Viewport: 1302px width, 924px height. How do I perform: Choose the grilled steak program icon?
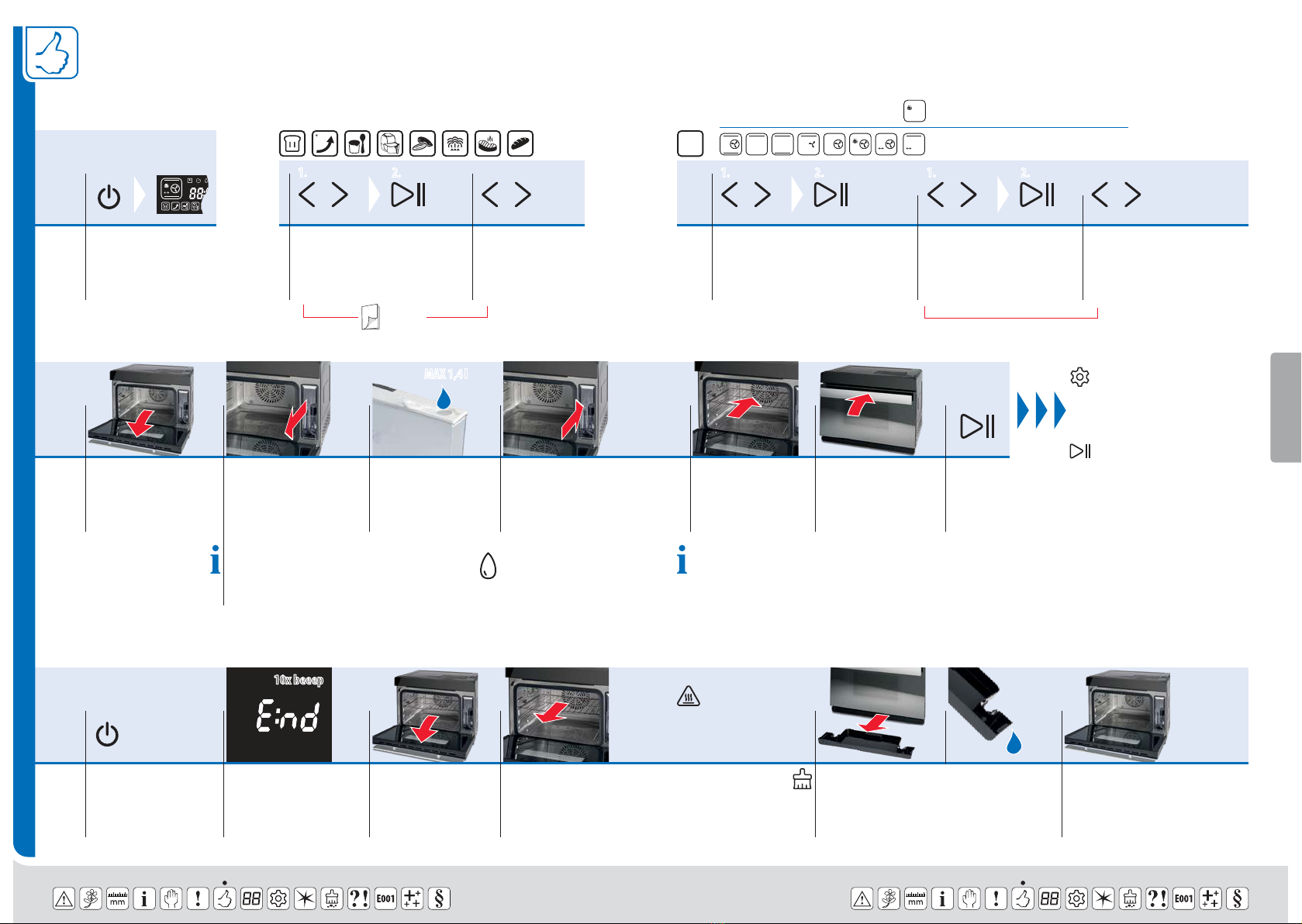point(488,143)
